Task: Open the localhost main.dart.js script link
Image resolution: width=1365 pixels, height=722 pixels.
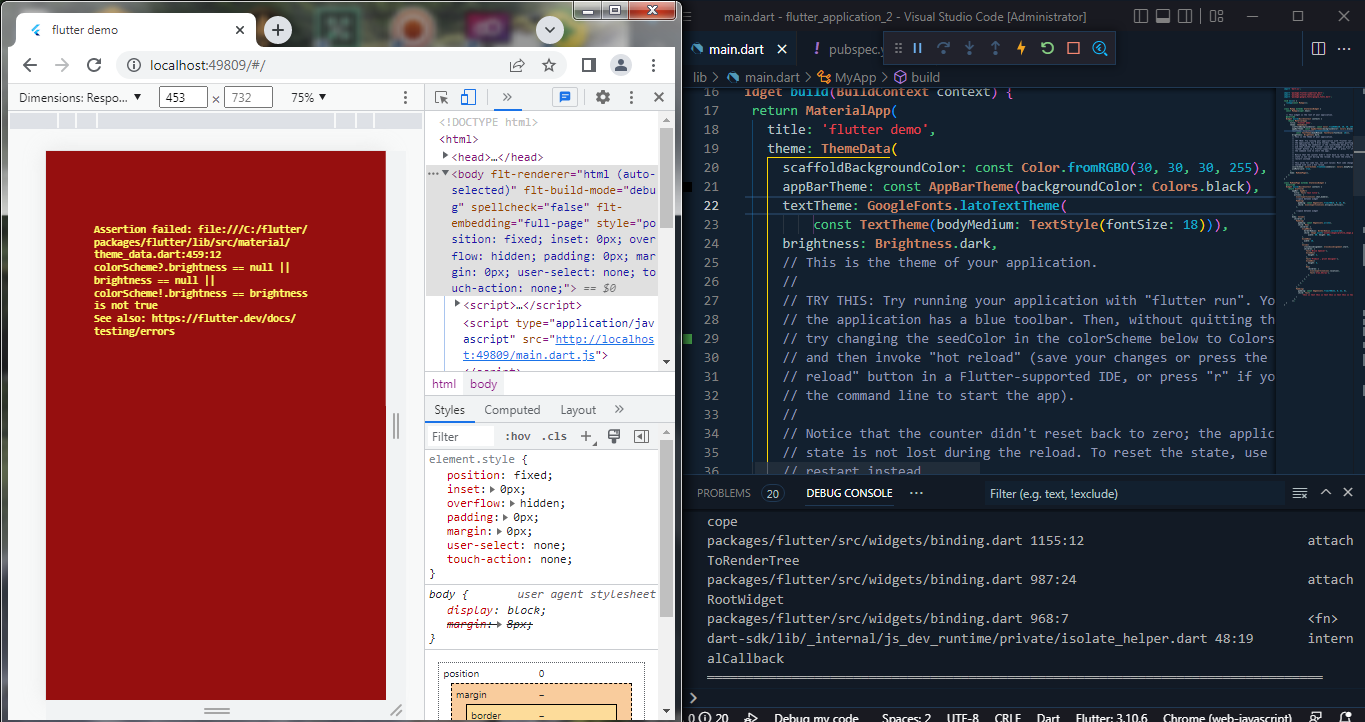Action: [x=559, y=347]
